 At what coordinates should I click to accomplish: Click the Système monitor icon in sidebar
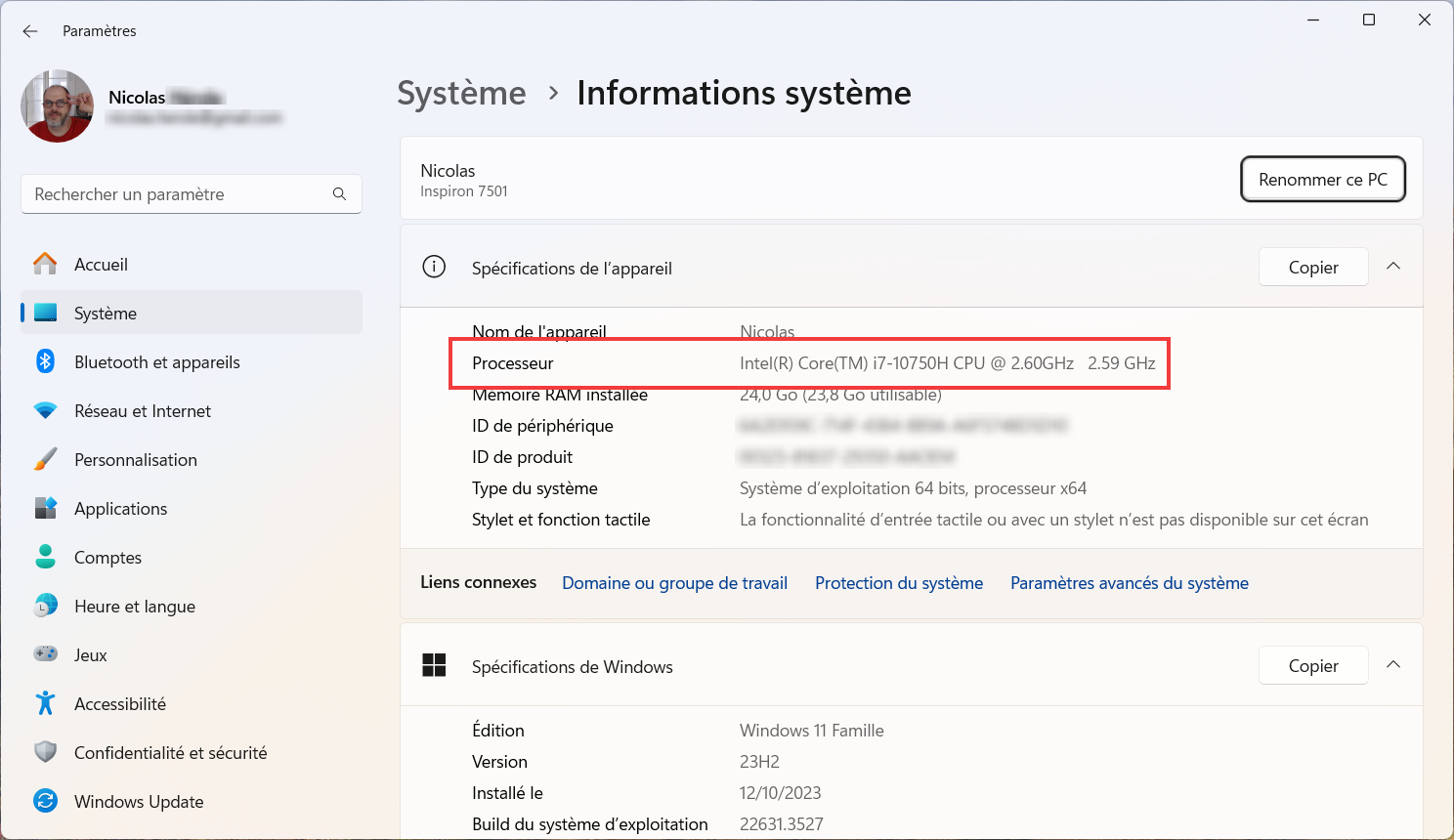[x=45, y=314]
